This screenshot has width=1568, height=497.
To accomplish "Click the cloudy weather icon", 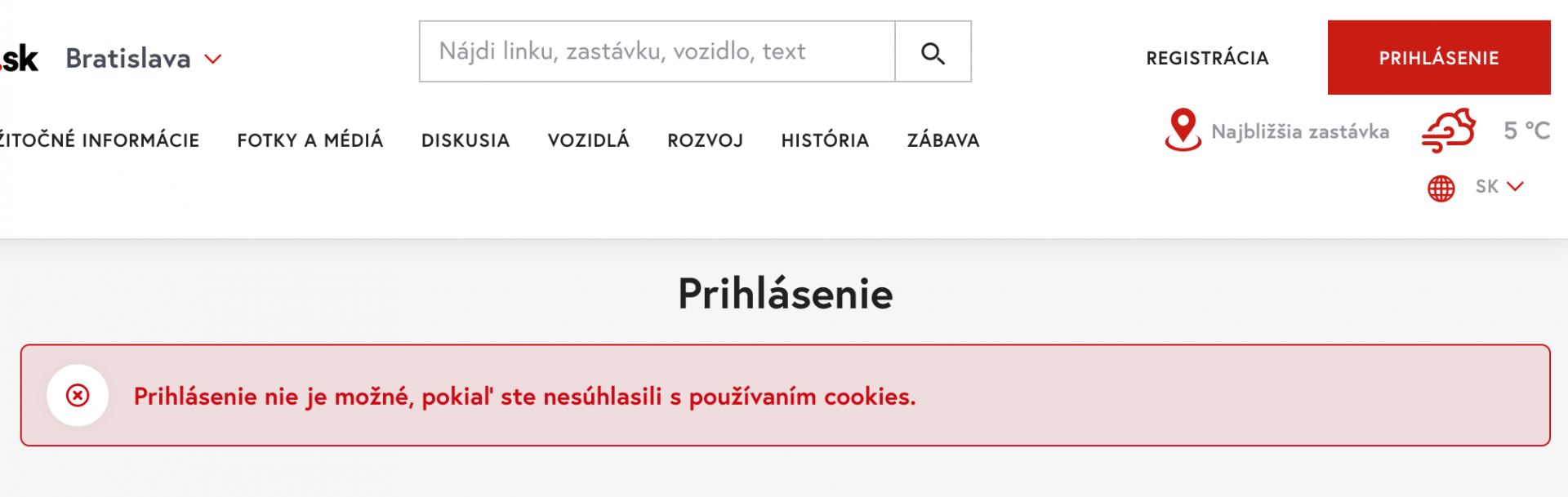I will coord(1449,131).
